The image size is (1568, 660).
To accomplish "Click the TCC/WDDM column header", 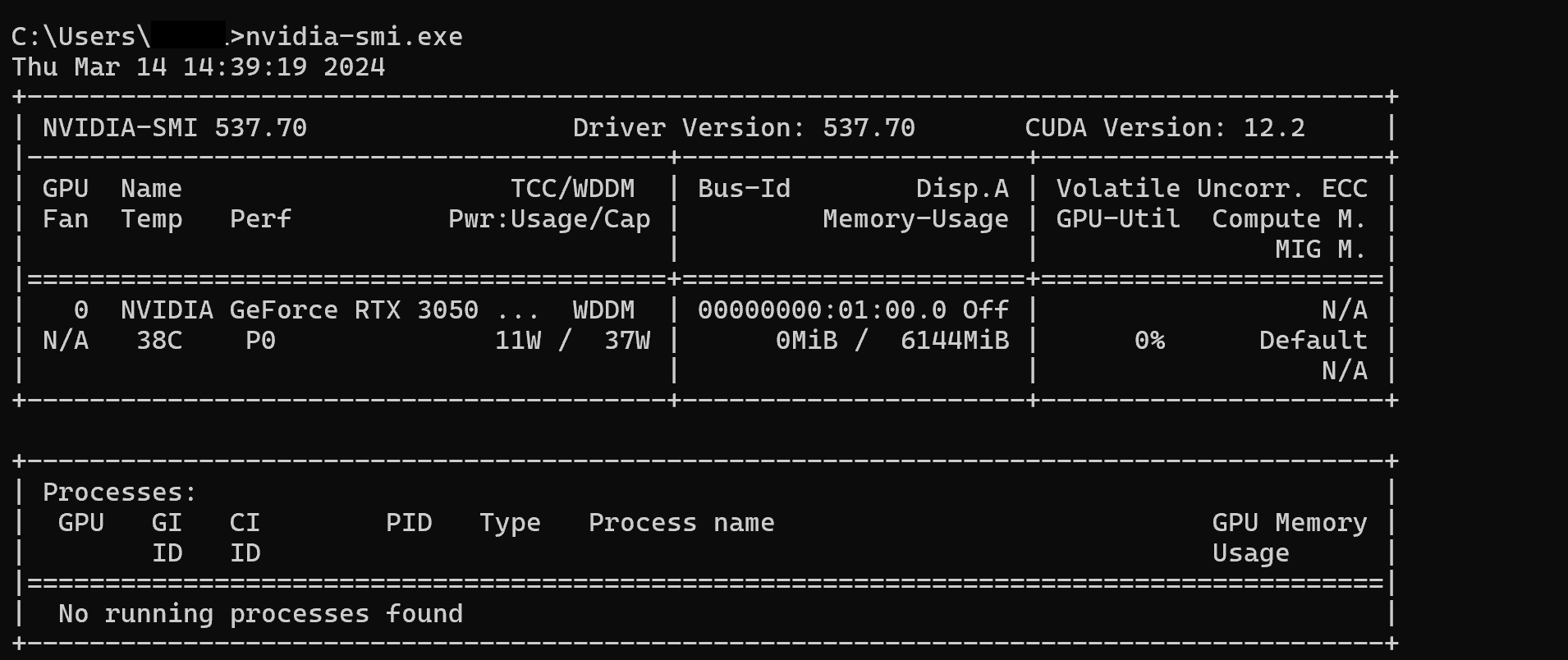I will (572, 189).
